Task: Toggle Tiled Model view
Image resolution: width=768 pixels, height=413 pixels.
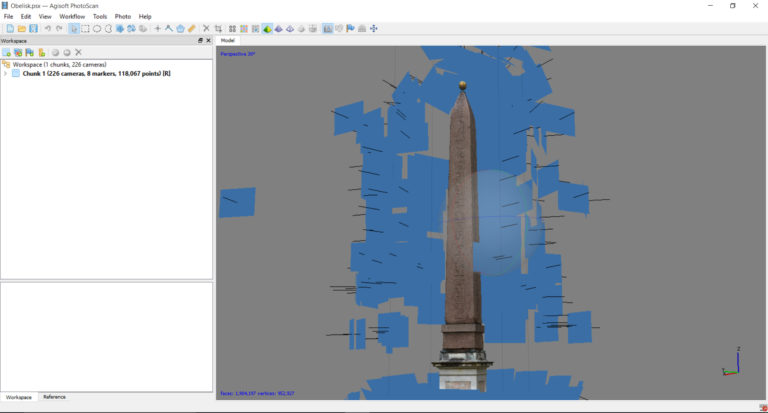Action: (312, 28)
